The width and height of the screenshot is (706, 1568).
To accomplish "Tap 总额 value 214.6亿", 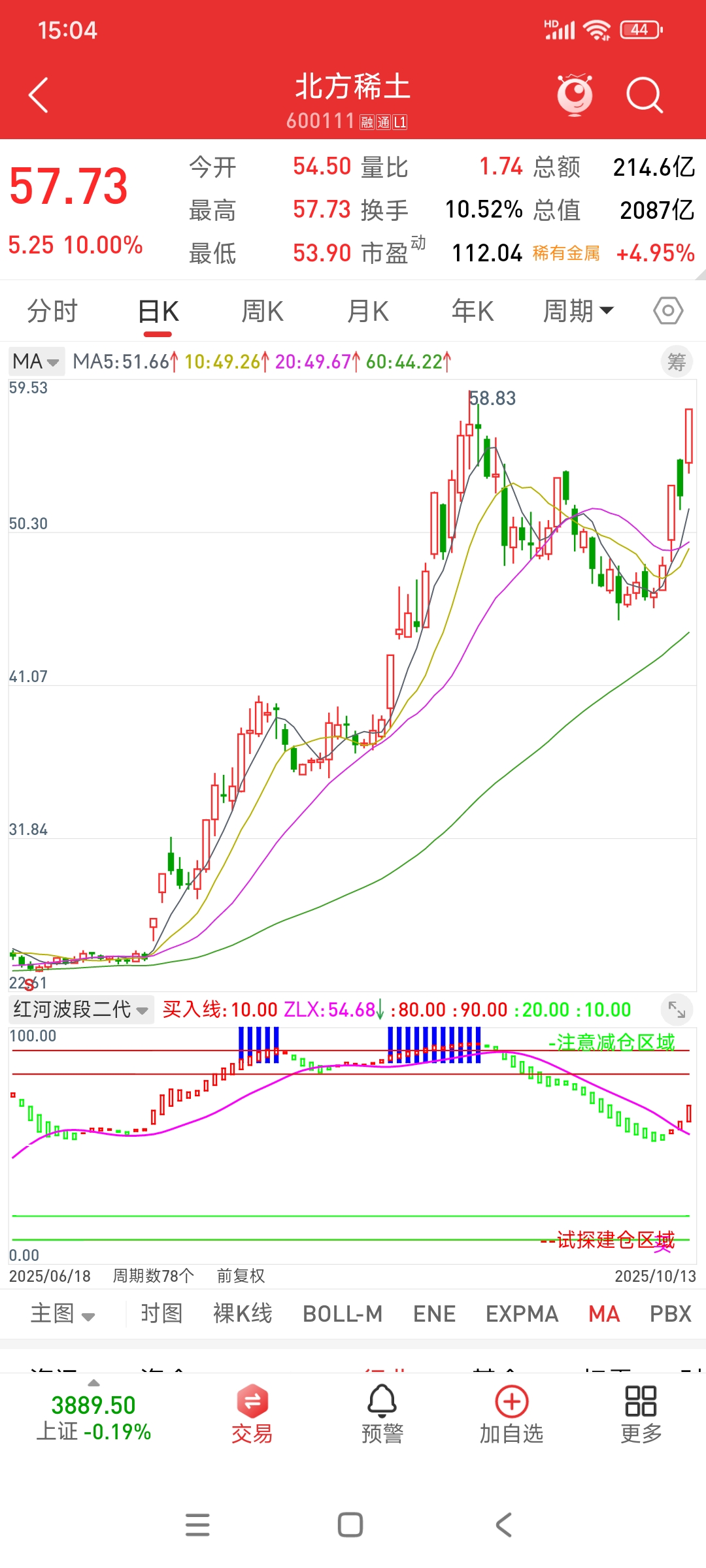I will (x=654, y=167).
